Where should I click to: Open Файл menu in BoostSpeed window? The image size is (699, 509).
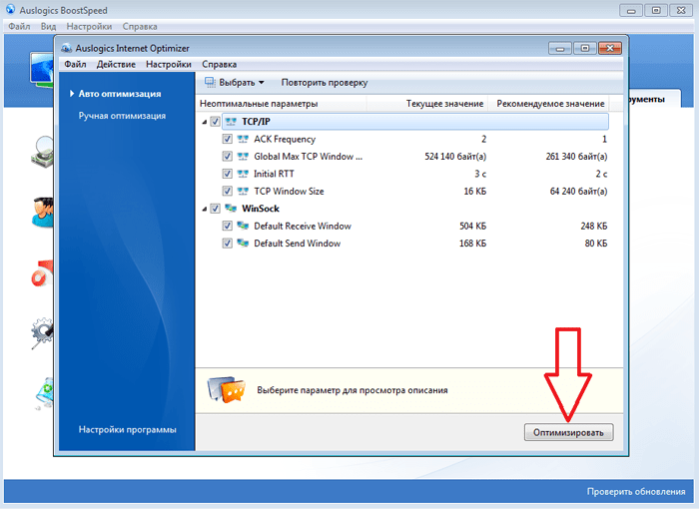click(x=19, y=27)
